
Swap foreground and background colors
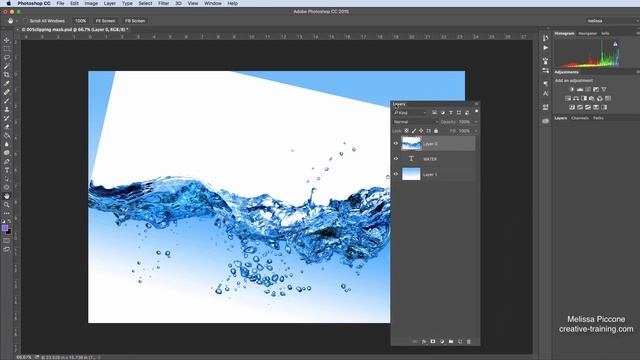10,221
